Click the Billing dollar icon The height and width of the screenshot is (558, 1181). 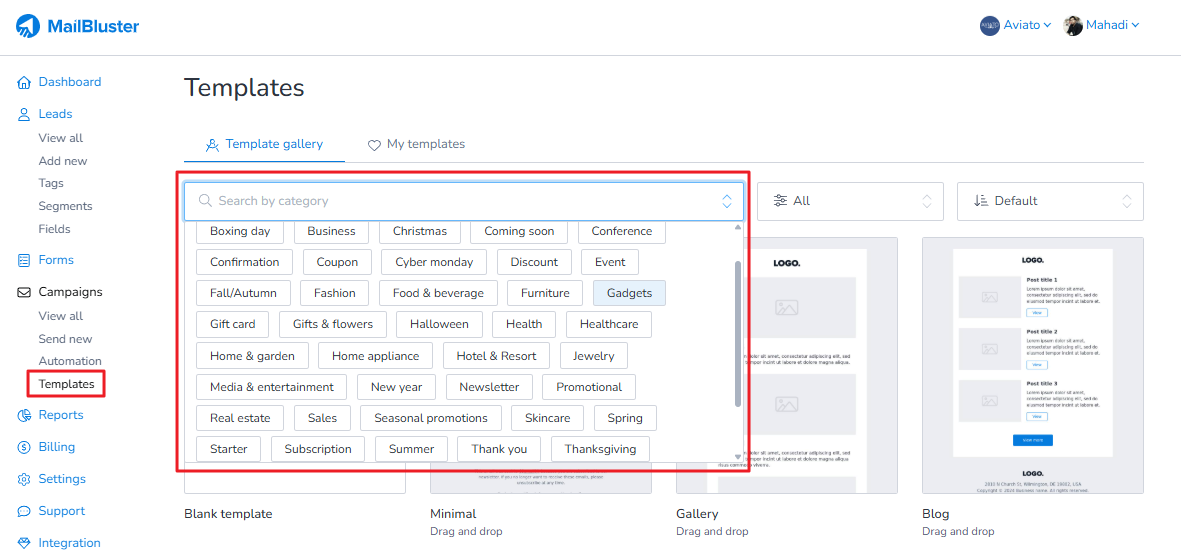pos(25,448)
